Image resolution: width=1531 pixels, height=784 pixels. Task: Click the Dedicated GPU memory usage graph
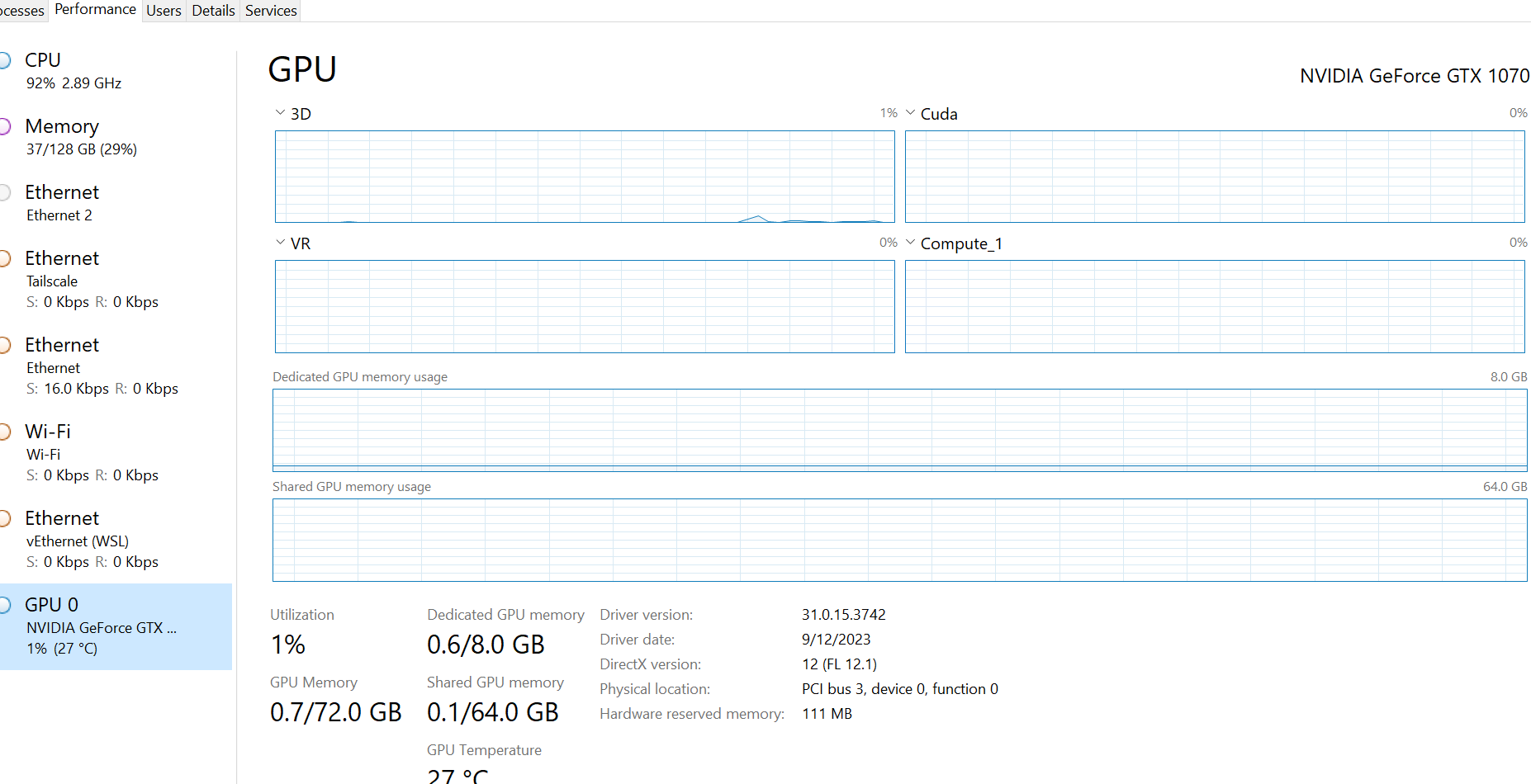900,430
